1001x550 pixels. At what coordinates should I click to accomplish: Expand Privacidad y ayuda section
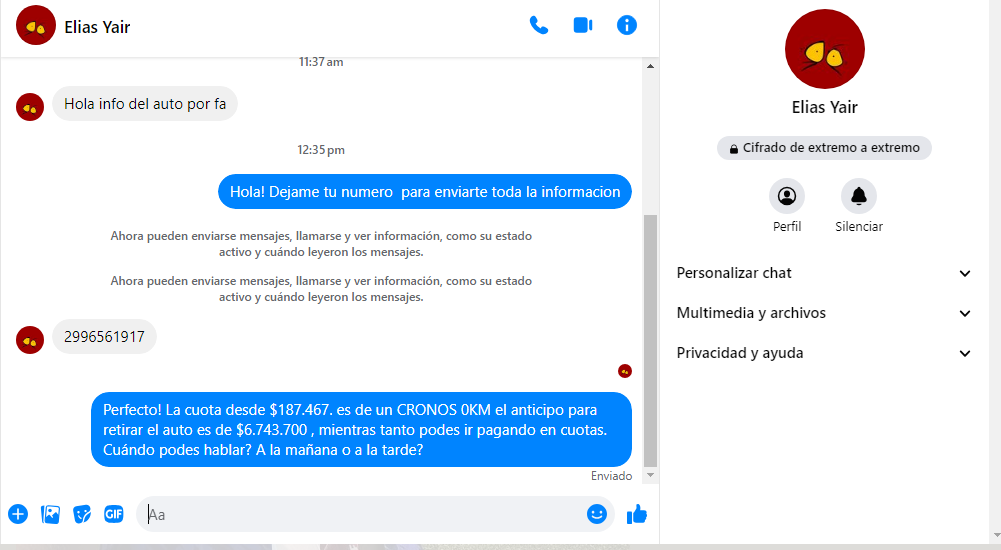pyautogui.click(x=824, y=353)
